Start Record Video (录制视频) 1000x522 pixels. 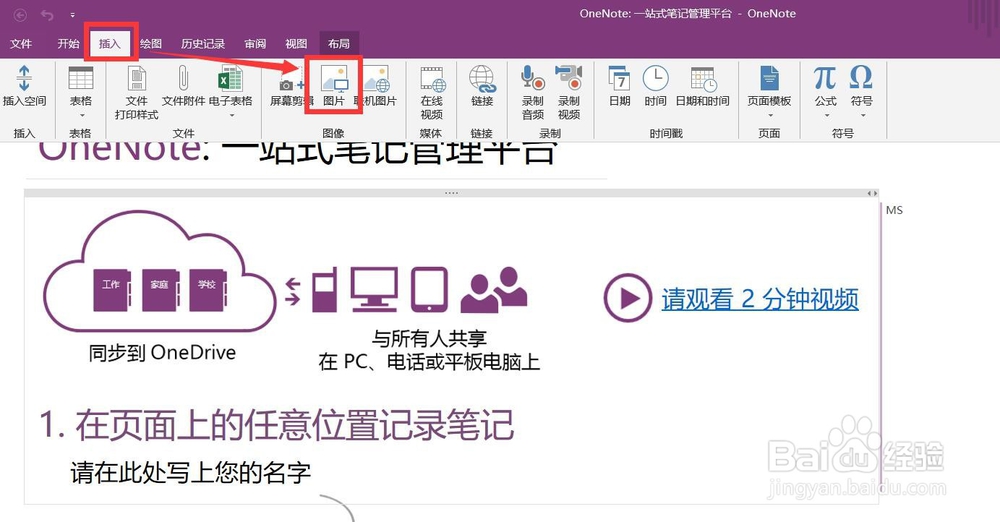click(568, 93)
